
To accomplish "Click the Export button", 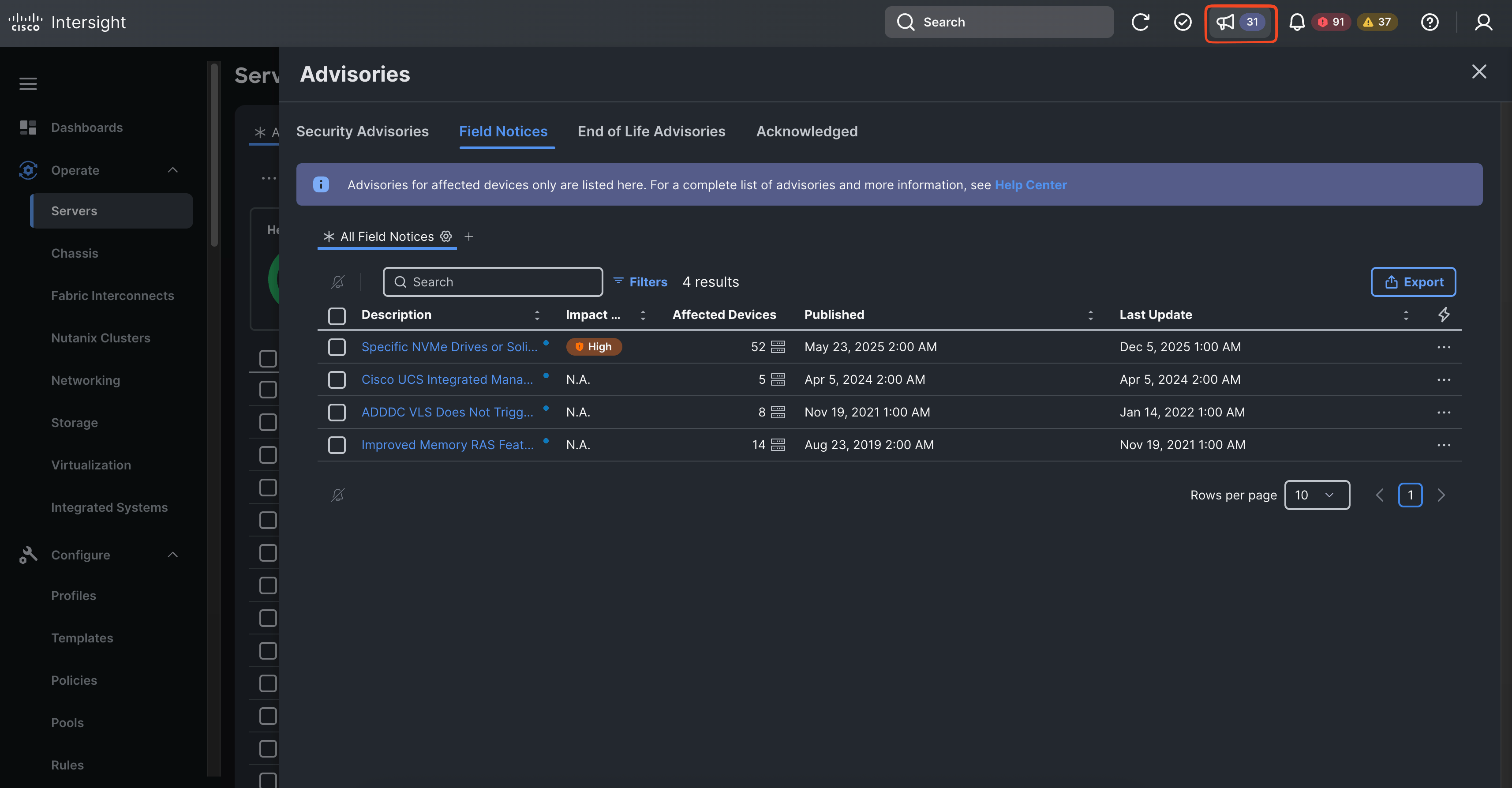I will (1413, 282).
